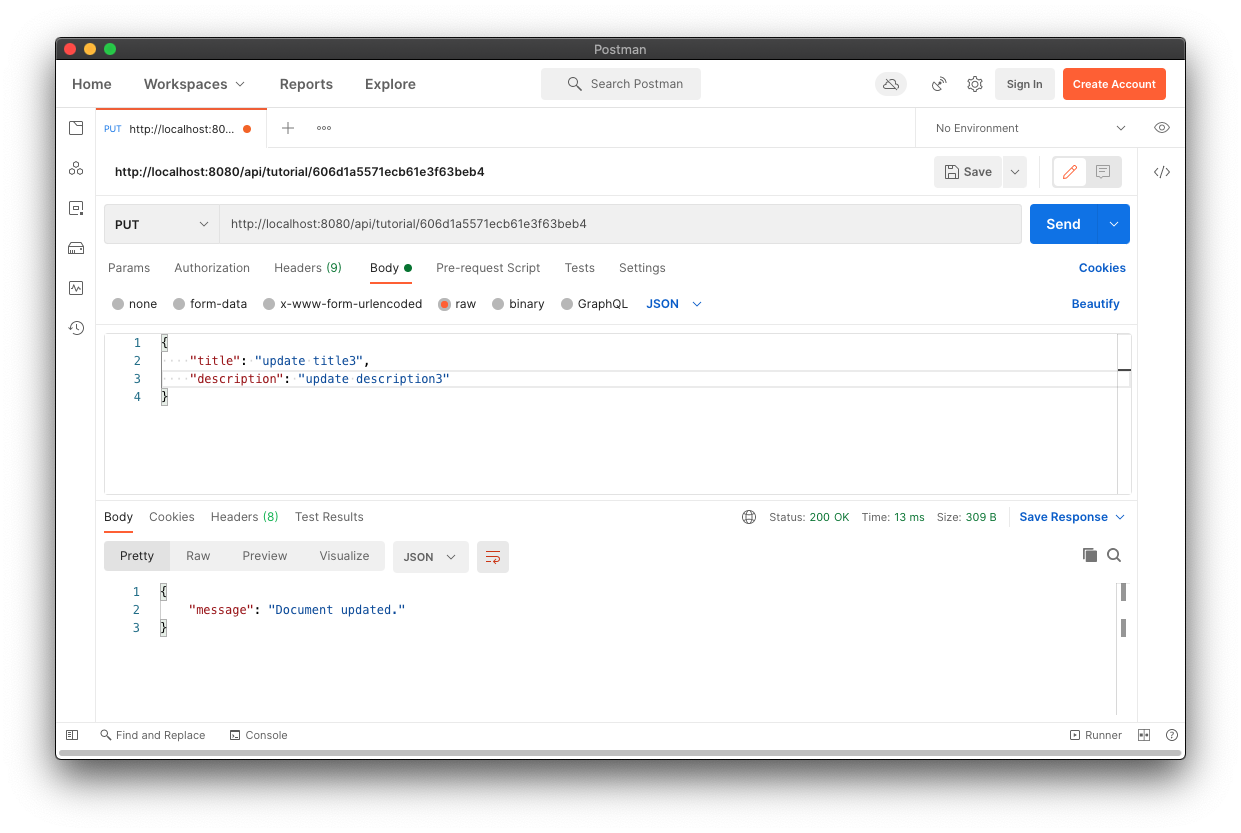Open the No Environment selector
The height and width of the screenshot is (833, 1241).
(x=1030, y=128)
